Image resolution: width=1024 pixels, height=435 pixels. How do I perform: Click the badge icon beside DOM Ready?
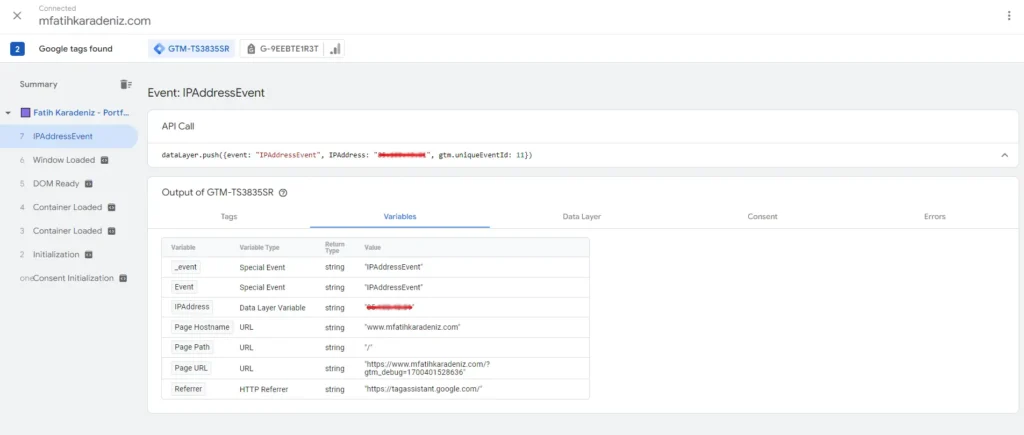click(x=88, y=184)
